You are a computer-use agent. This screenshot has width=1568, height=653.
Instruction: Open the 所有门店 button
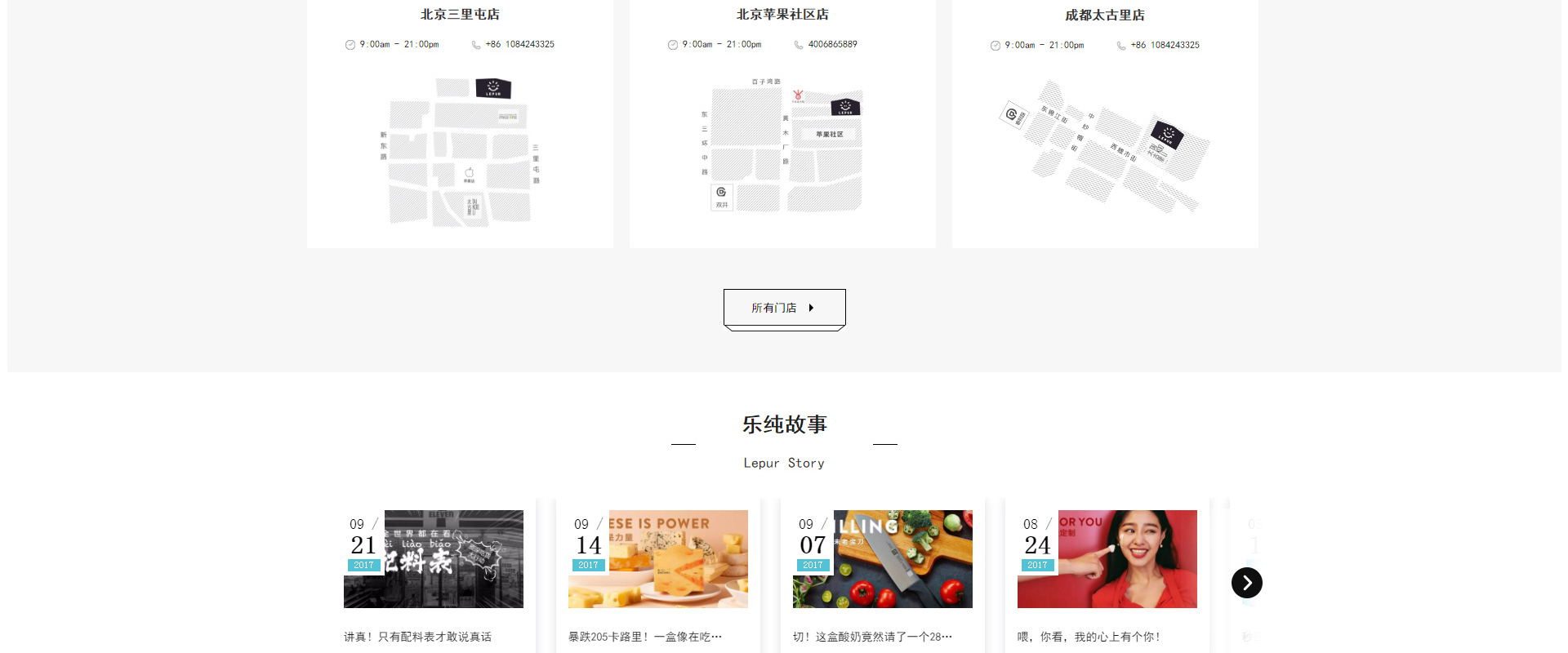click(784, 308)
